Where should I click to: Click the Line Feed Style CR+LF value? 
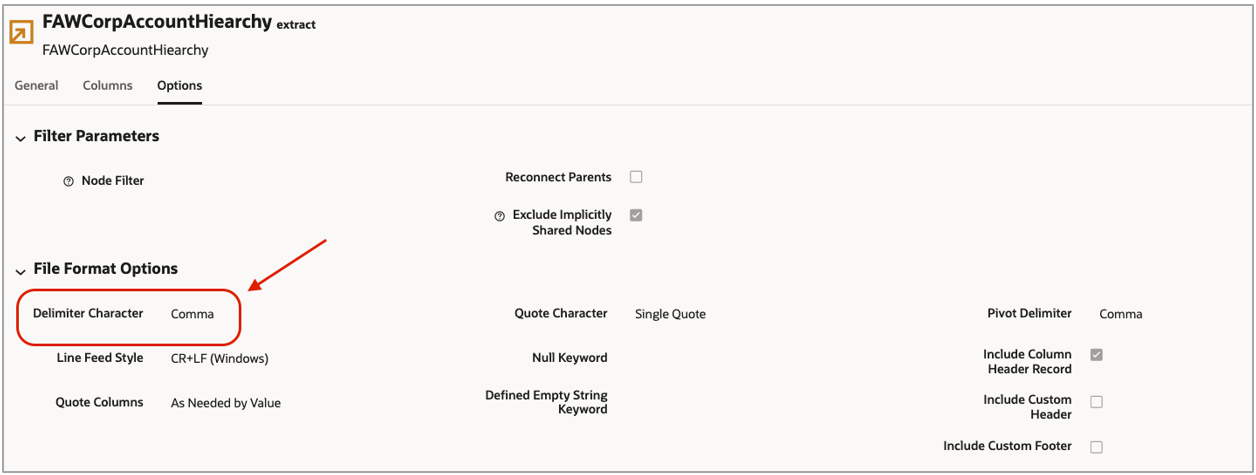click(x=220, y=358)
